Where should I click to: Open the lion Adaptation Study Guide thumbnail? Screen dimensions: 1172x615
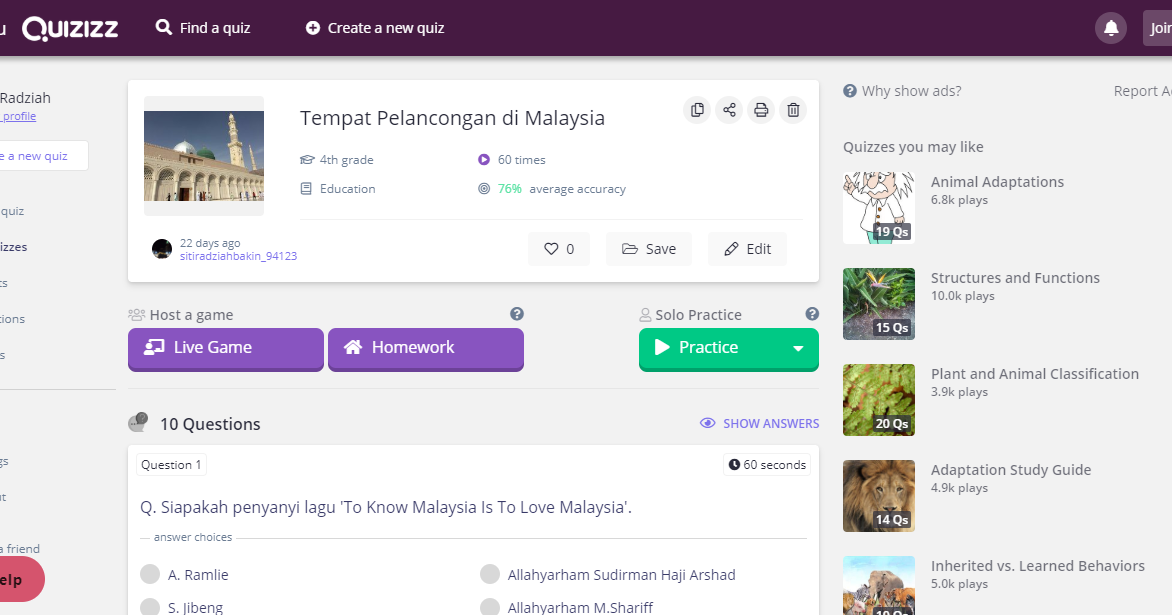pos(879,496)
